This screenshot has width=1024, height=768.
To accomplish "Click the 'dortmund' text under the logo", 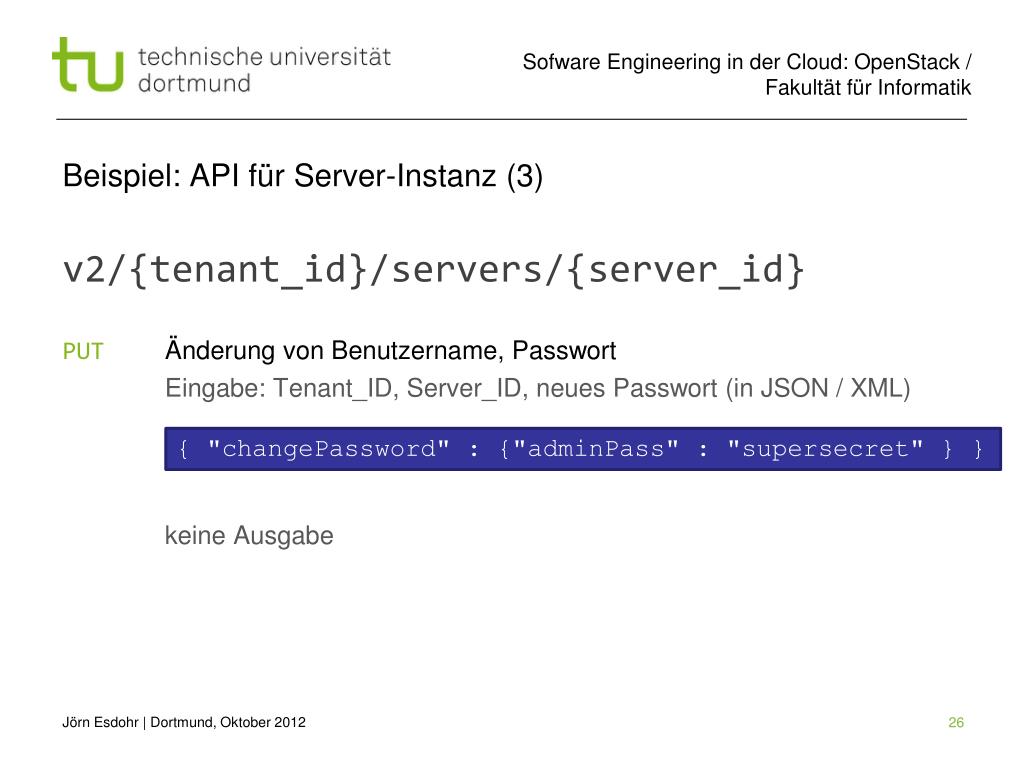I will tap(194, 84).
